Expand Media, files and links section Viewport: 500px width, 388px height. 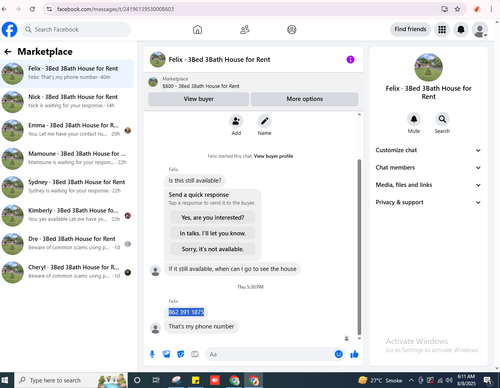[428, 185]
